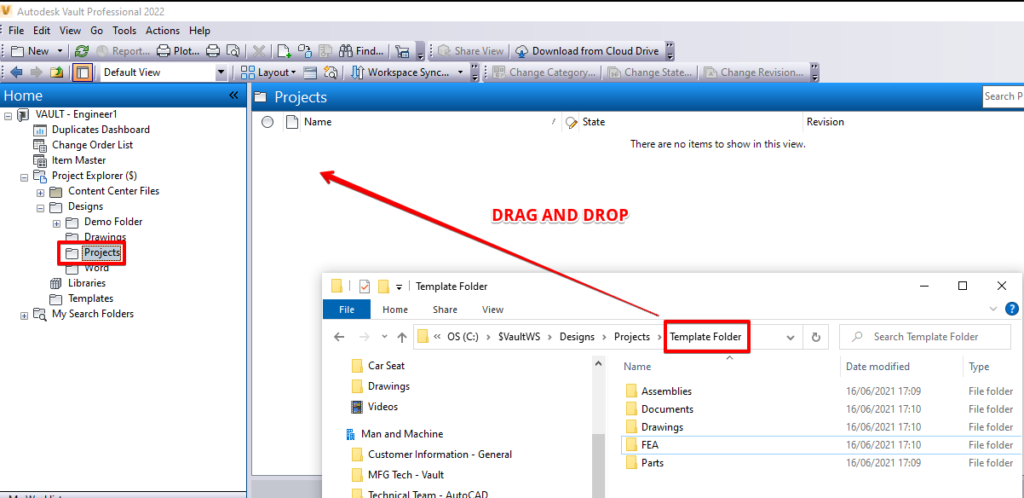Open the Edit menu
The width and height of the screenshot is (1024, 498).
point(42,31)
